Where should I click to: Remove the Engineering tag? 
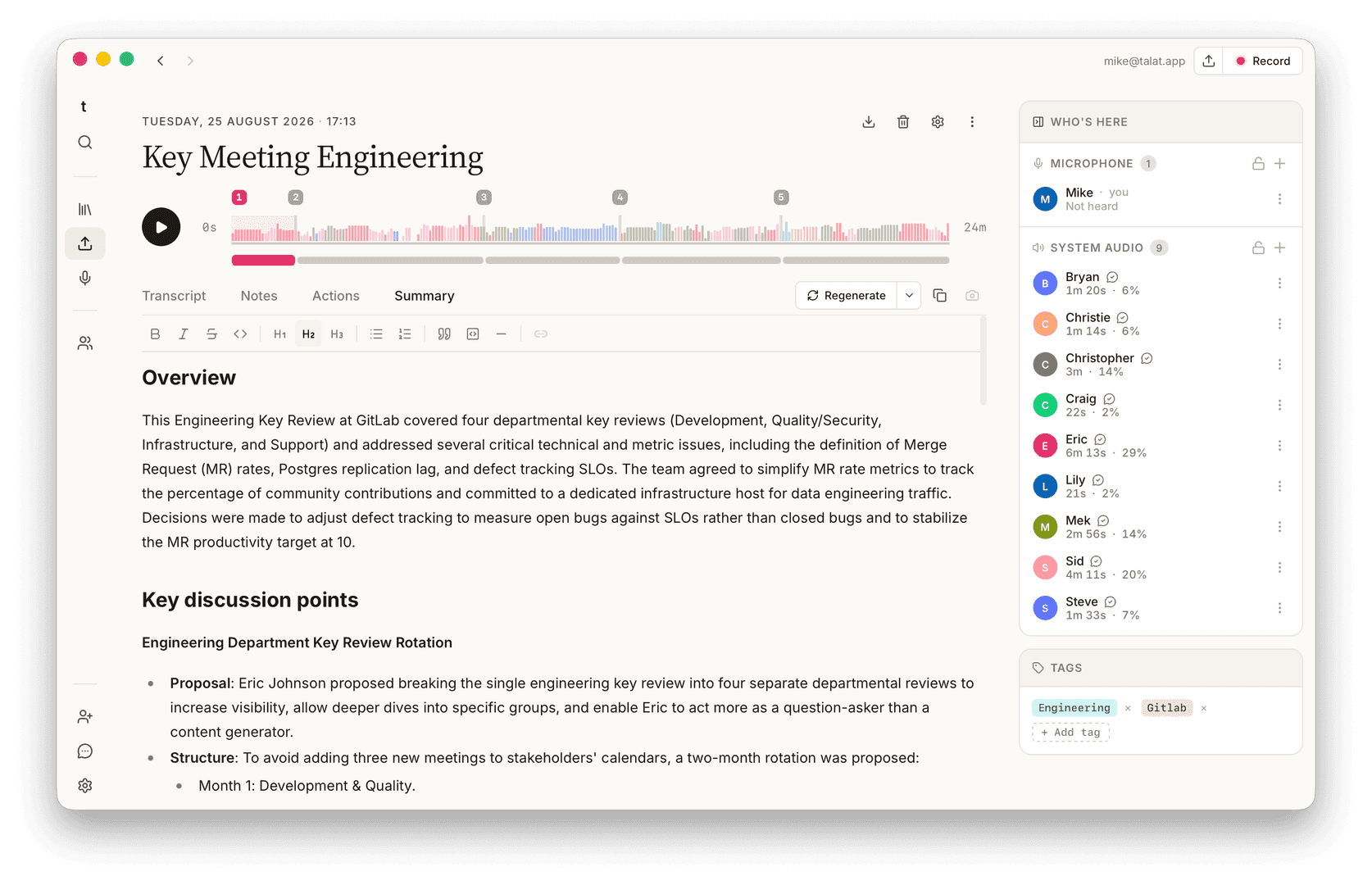pyautogui.click(x=1128, y=709)
